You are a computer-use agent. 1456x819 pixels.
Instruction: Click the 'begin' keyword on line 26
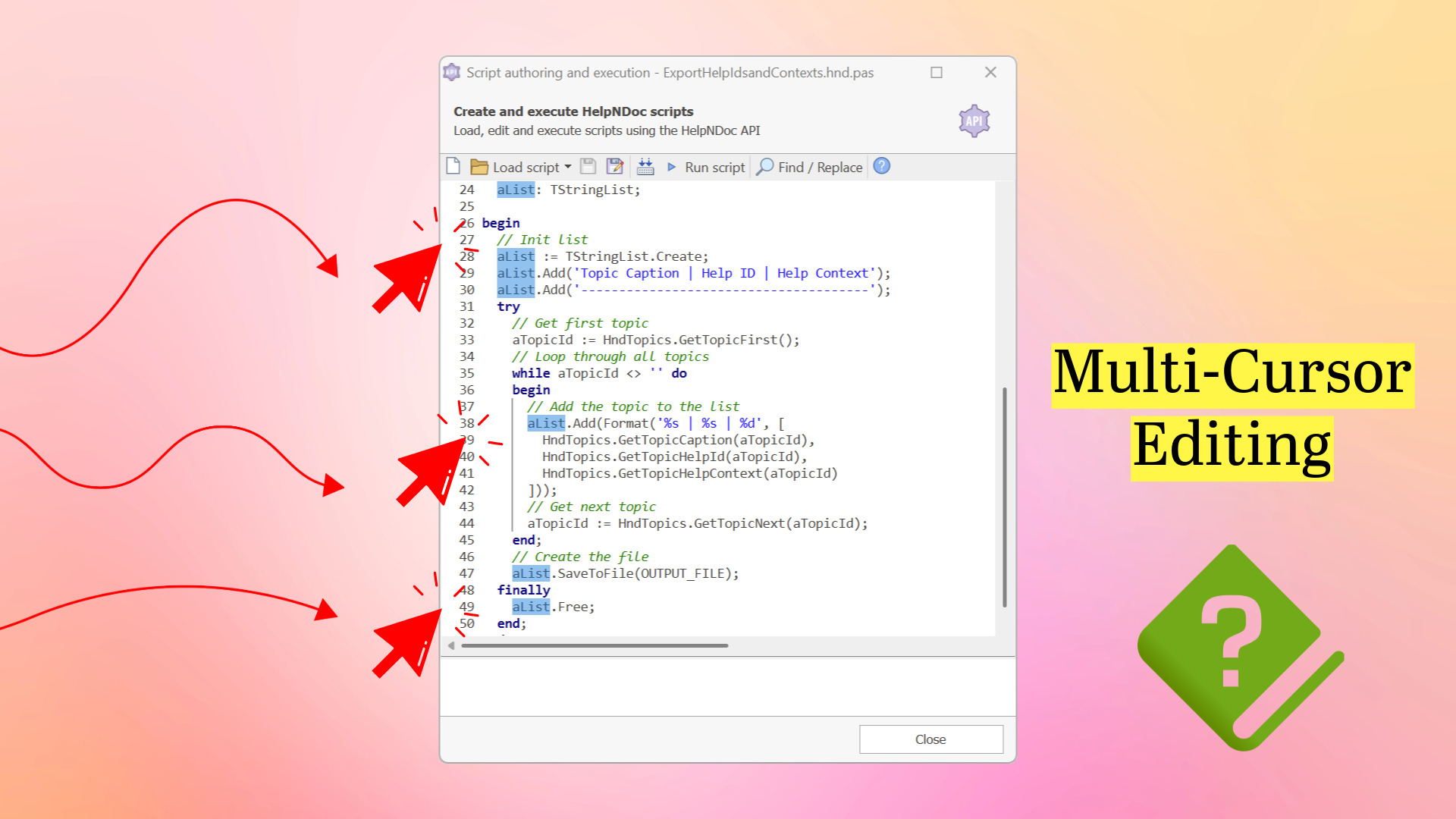coord(500,223)
